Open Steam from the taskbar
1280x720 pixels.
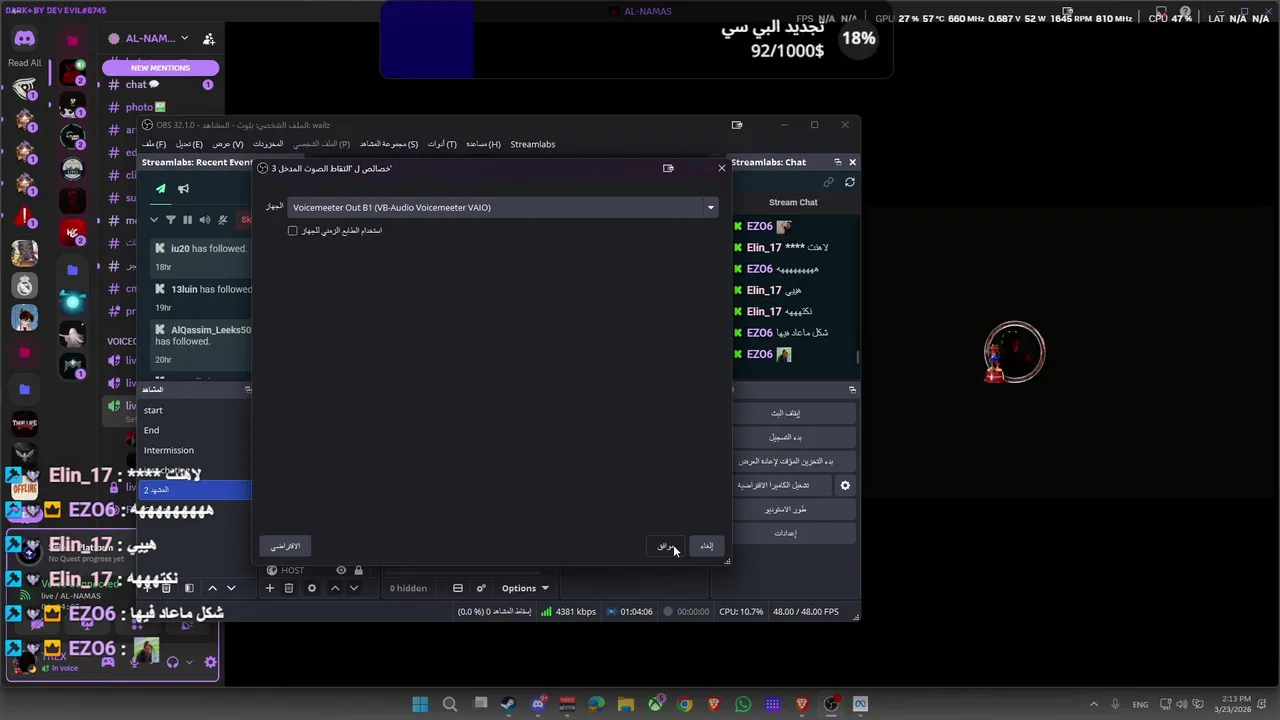pyautogui.click(x=508, y=704)
